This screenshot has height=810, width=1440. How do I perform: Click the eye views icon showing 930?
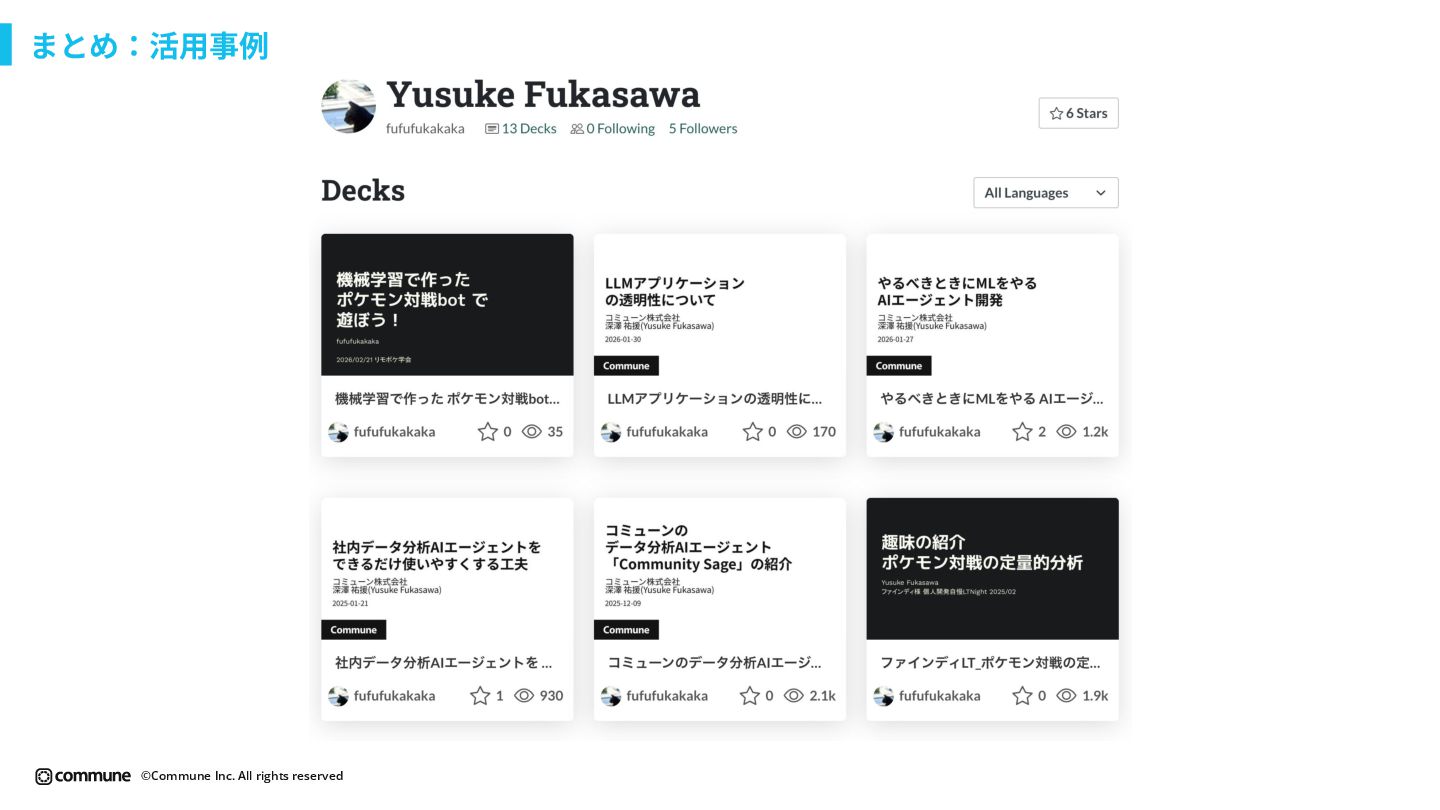tap(524, 695)
